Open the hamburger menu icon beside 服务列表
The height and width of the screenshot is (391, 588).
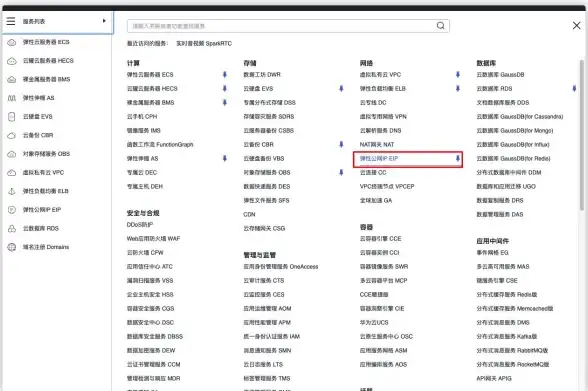[x=11, y=21]
